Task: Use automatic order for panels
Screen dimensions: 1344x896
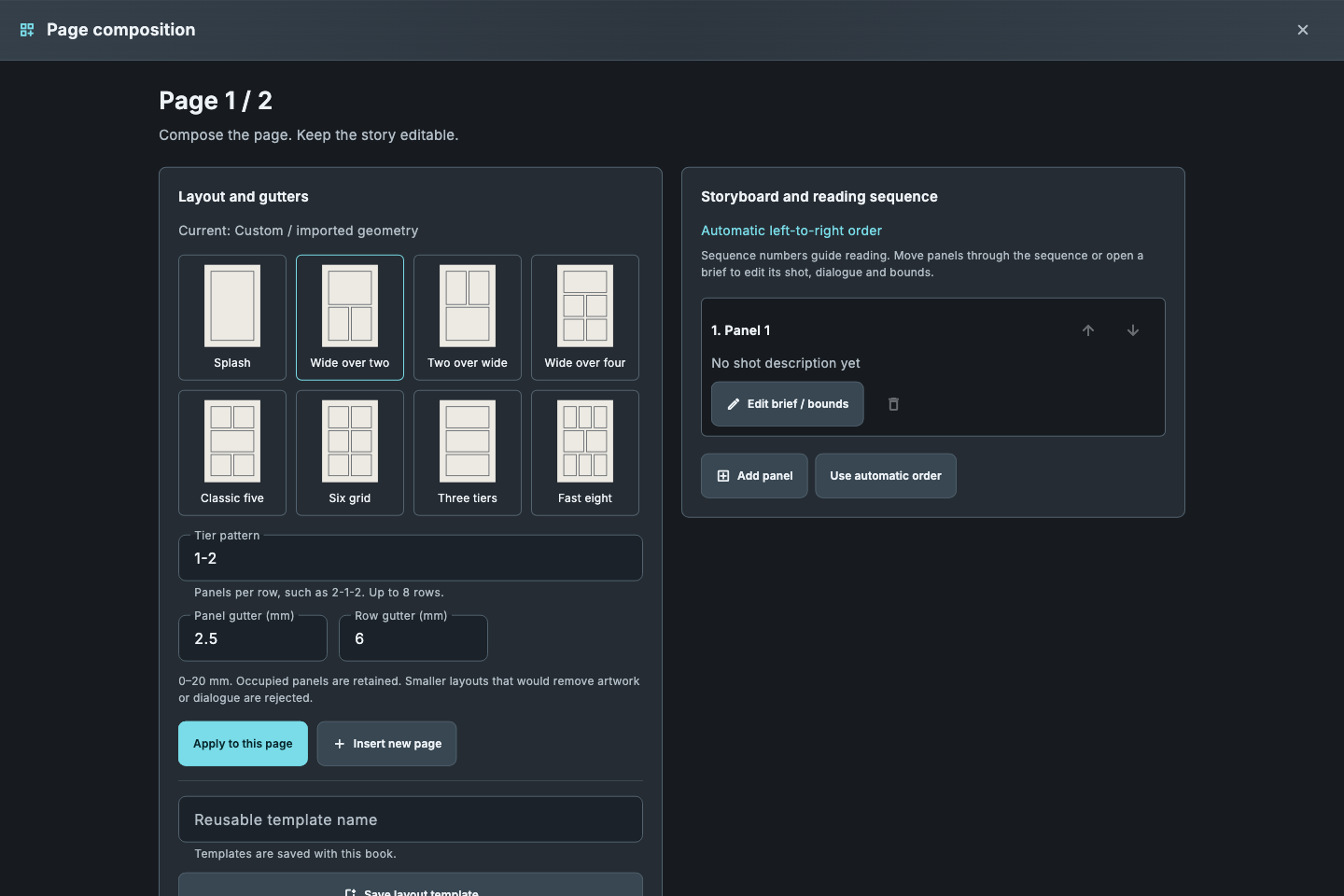Action: click(886, 476)
